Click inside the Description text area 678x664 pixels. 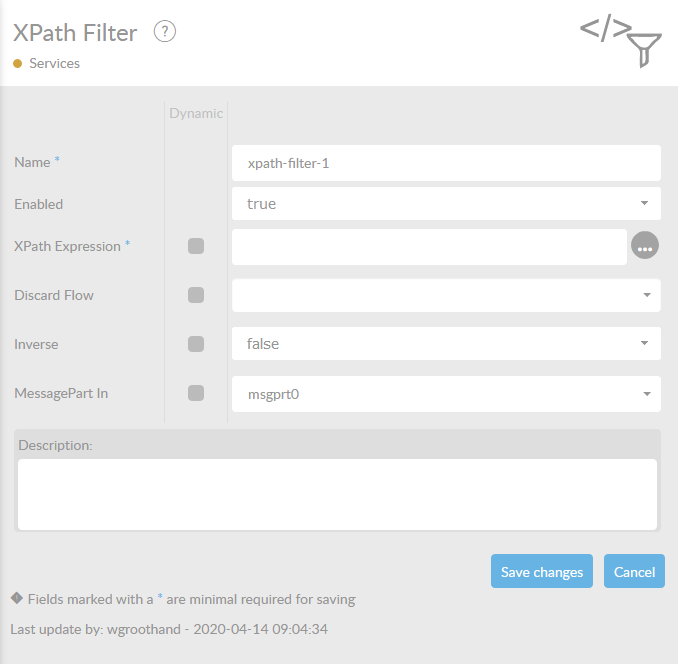coord(337,494)
